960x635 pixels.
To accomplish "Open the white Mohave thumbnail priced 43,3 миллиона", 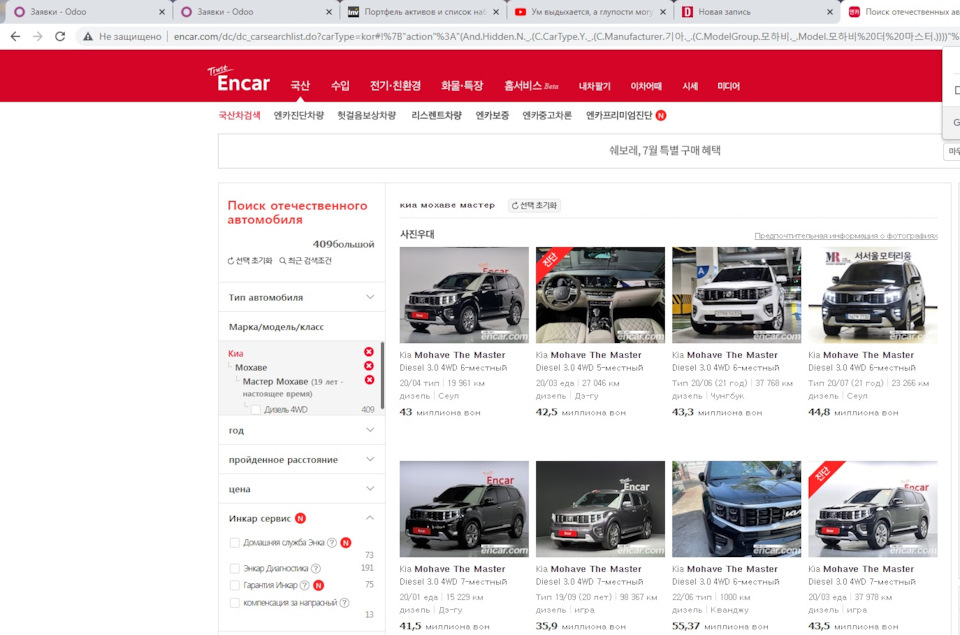I will tap(737, 295).
